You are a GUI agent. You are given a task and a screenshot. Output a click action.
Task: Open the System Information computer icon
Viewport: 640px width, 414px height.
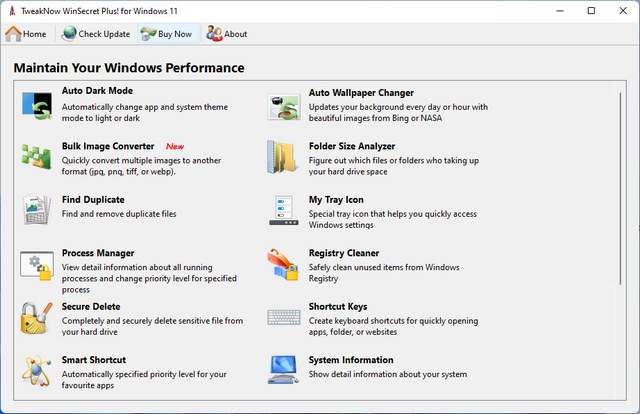284,370
